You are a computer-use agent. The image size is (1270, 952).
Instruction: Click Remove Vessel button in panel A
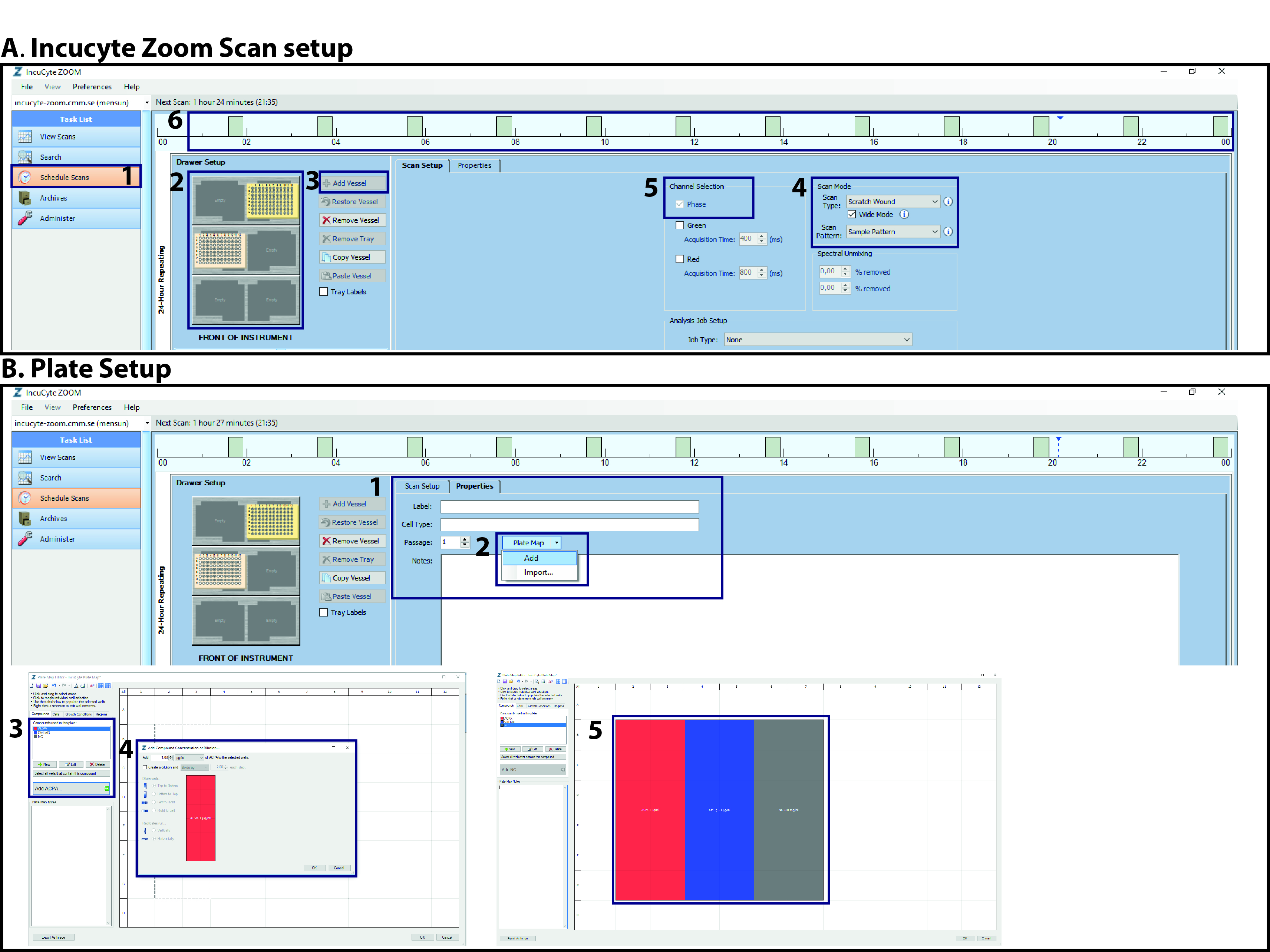click(x=353, y=220)
